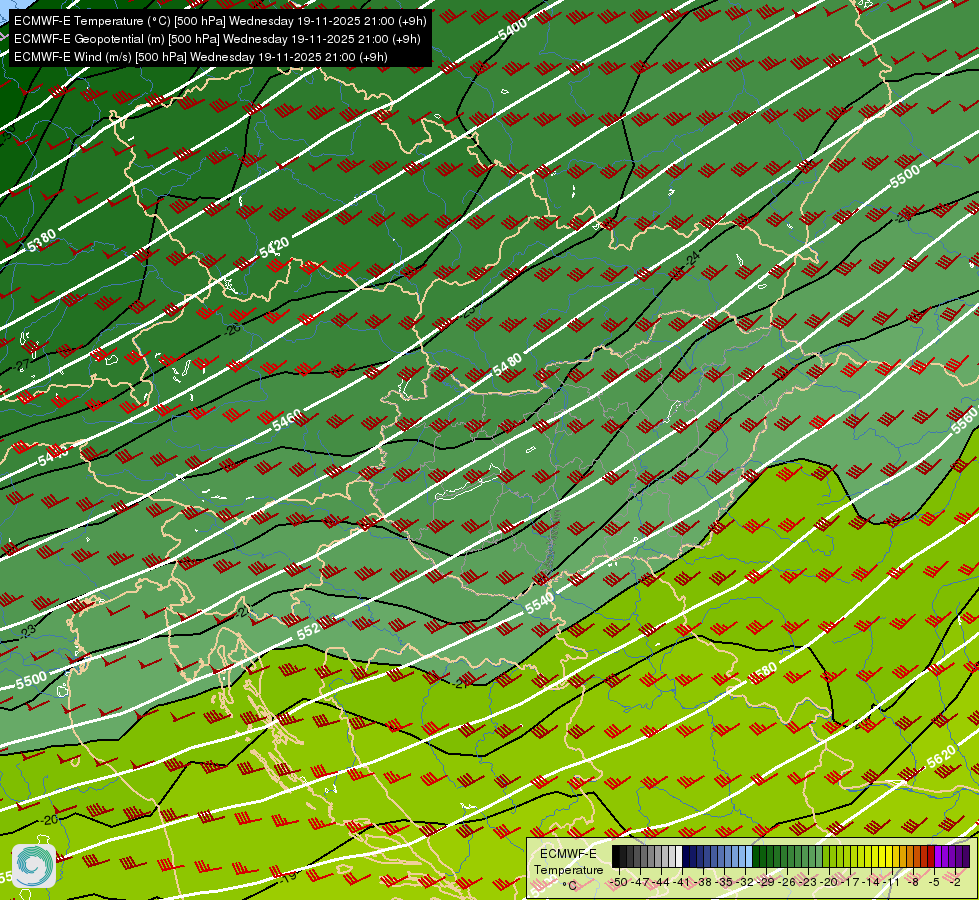The image size is (979, 900).
Task: Click the 5420 geopotential contour label
Action: [x=274, y=247]
